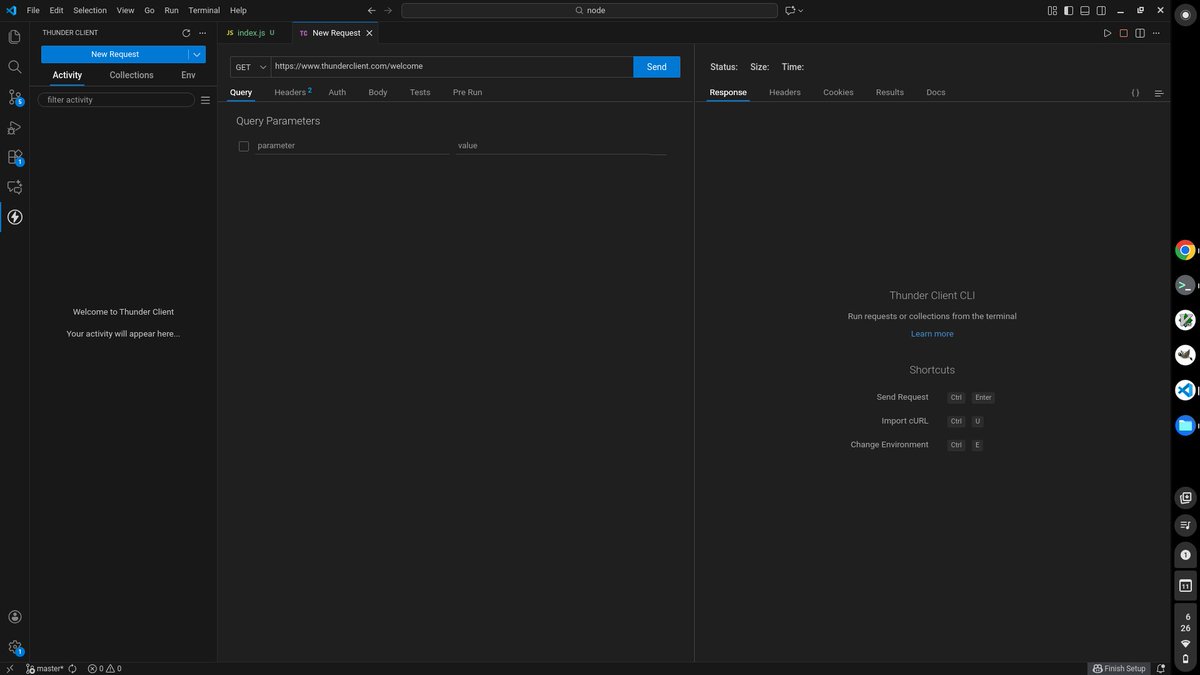The width and height of the screenshot is (1200, 675).
Task: Click the Customize Layout icon
Action: click(x=1052, y=10)
